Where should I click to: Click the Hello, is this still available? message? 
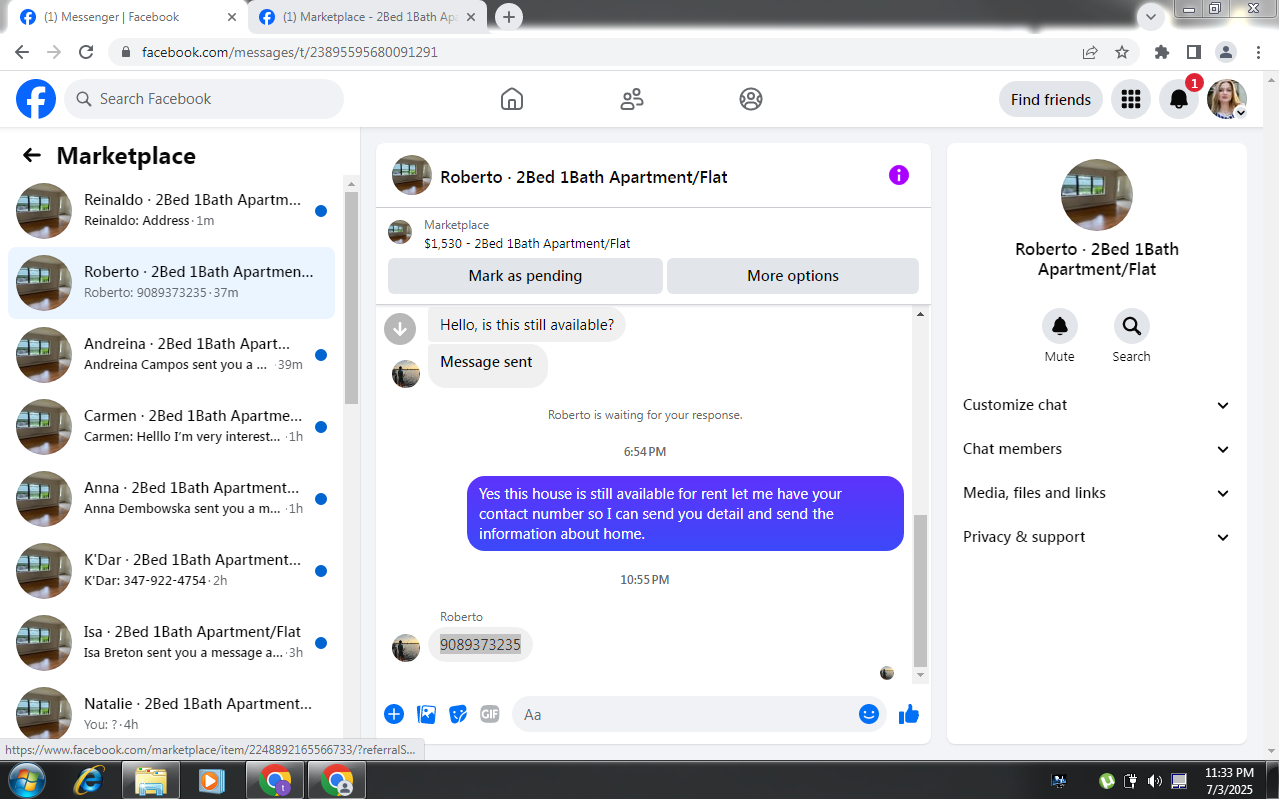coord(527,325)
